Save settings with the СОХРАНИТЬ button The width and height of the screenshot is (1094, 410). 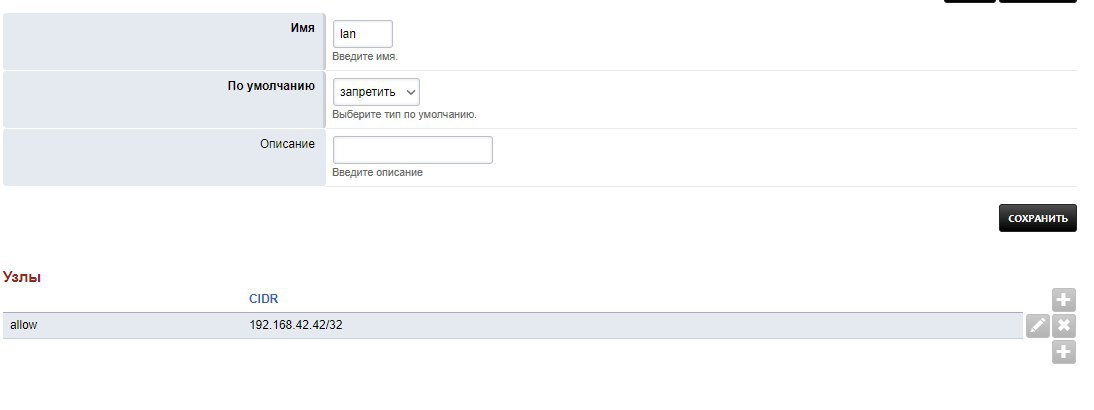(x=1037, y=218)
